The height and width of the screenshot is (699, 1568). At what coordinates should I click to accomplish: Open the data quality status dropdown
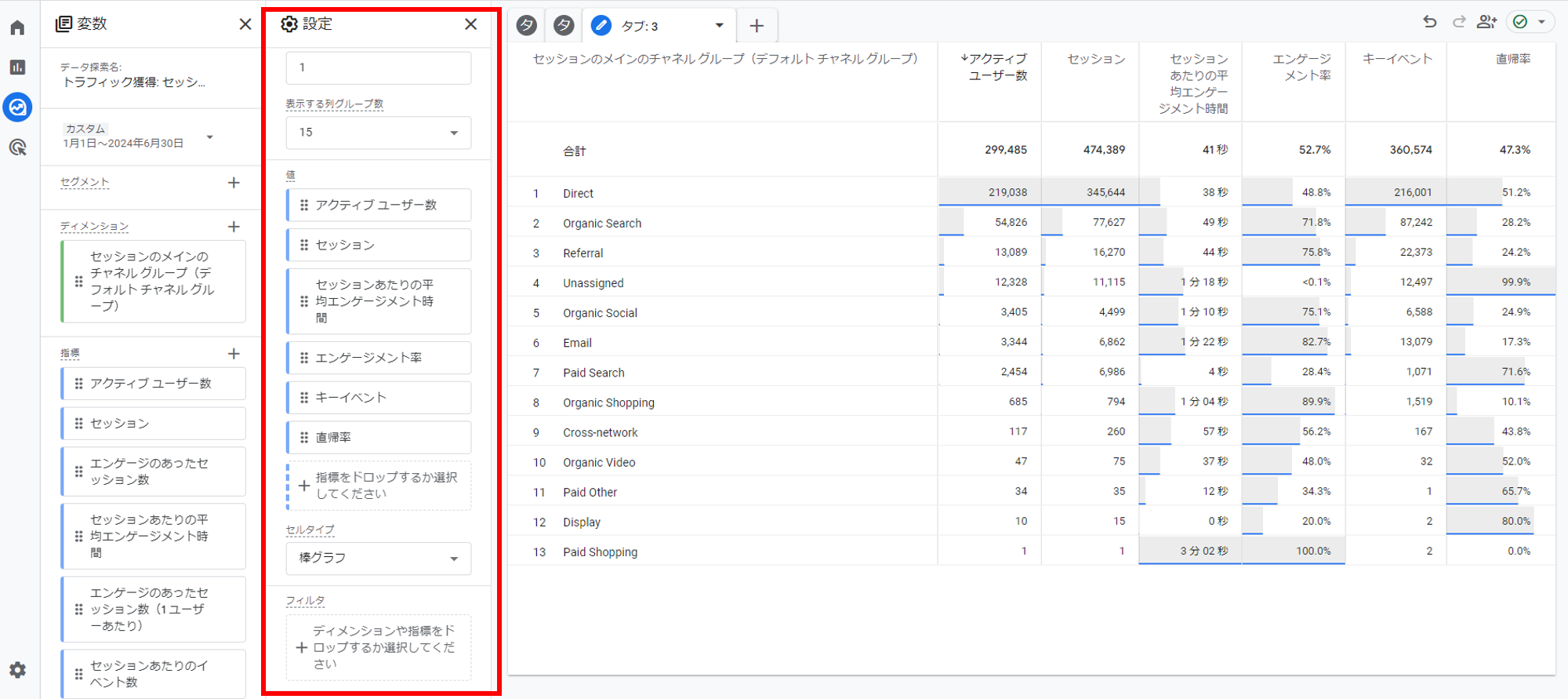point(1530,22)
